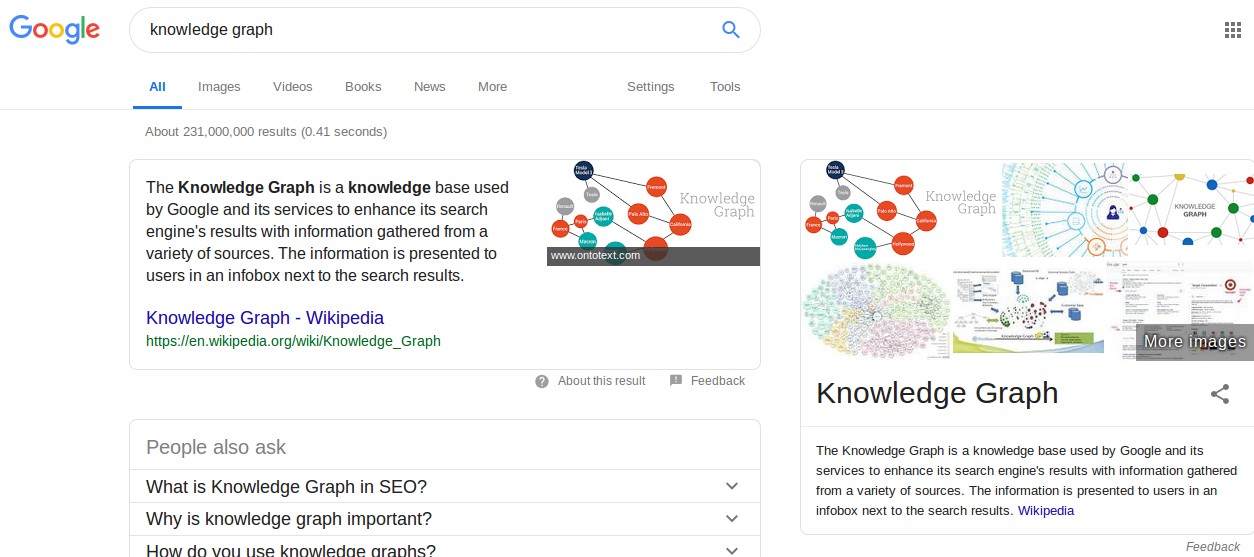Image resolution: width=1254 pixels, height=557 pixels.
Task: Switch to the Images tab
Action: click(x=219, y=87)
